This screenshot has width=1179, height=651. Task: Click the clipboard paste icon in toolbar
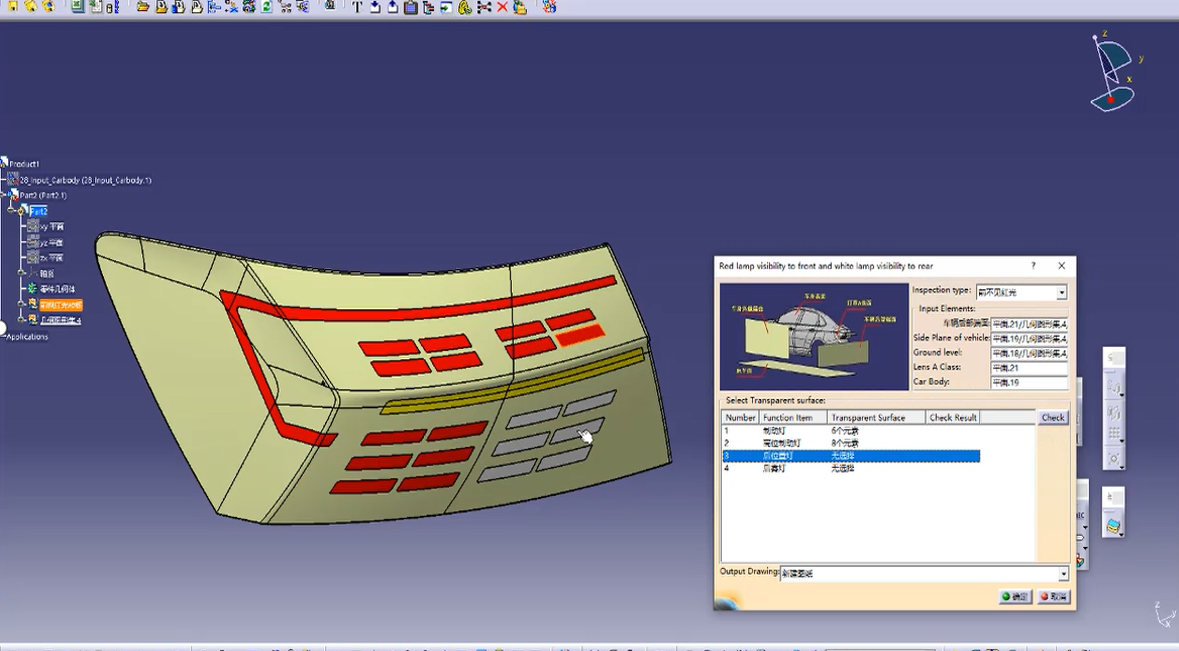click(410, 7)
